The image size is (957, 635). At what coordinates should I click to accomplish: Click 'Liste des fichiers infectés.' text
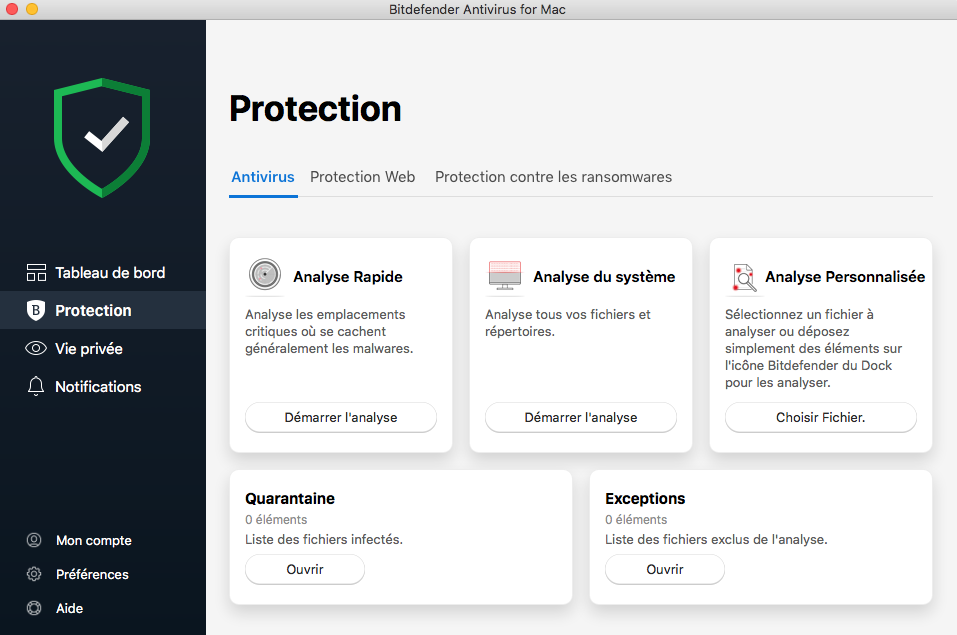tap(323, 539)
